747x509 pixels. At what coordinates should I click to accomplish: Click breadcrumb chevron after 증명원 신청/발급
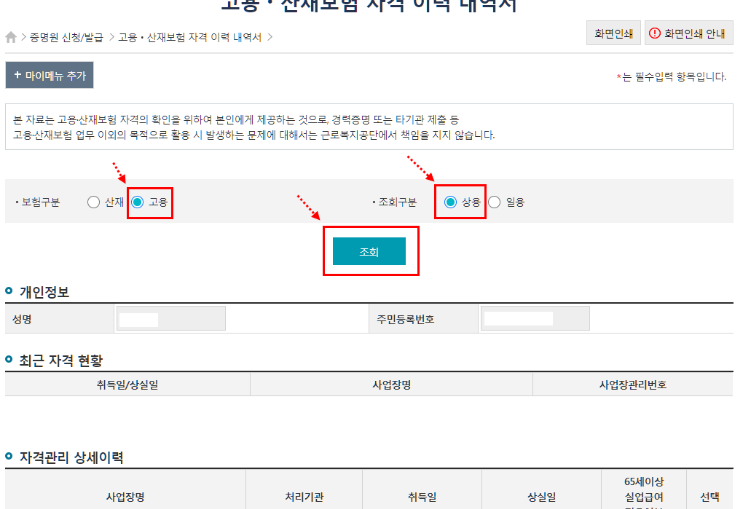coord(111,37)
